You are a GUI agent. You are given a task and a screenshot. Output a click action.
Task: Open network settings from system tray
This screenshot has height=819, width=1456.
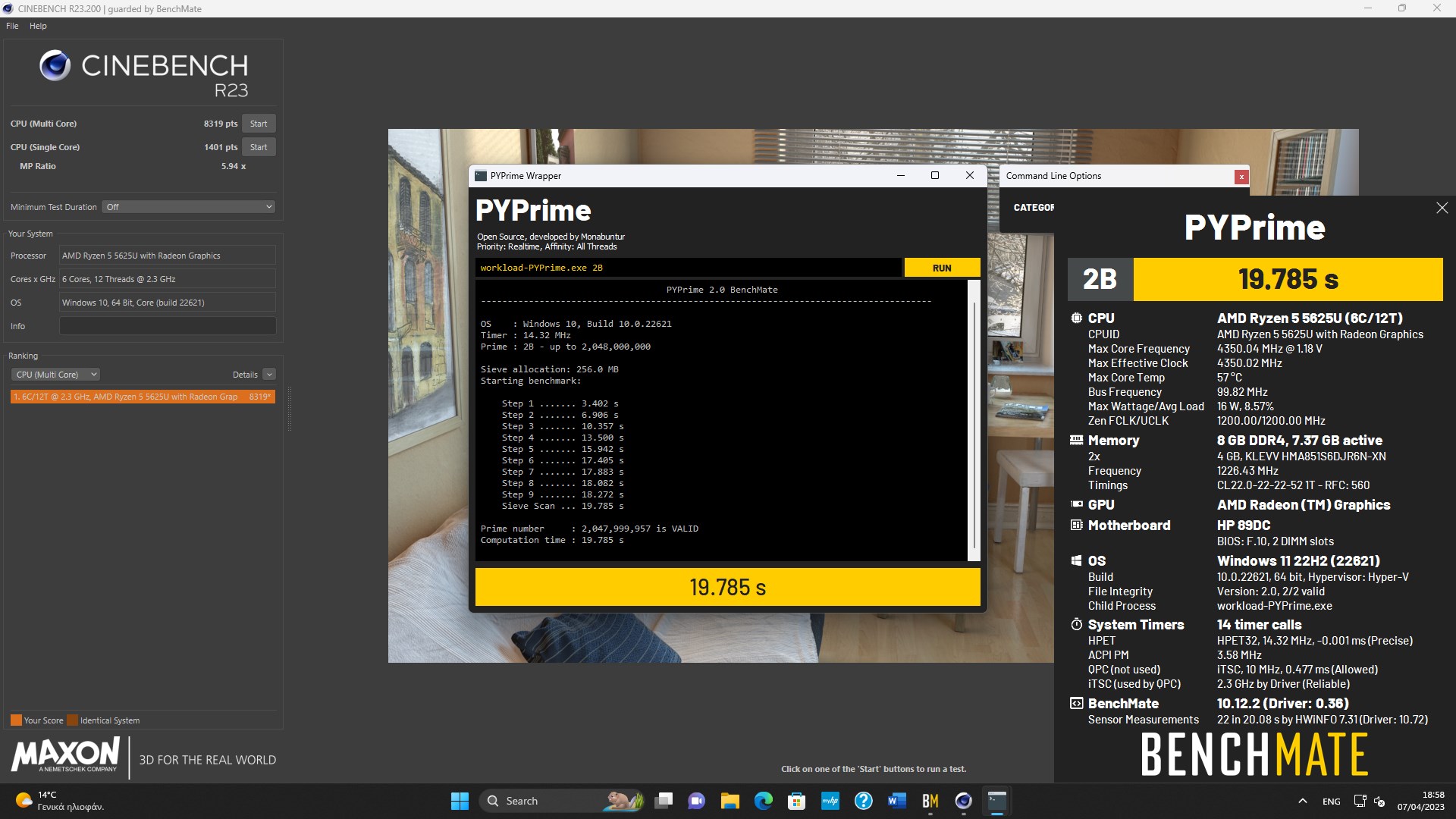click(1360, 801)
